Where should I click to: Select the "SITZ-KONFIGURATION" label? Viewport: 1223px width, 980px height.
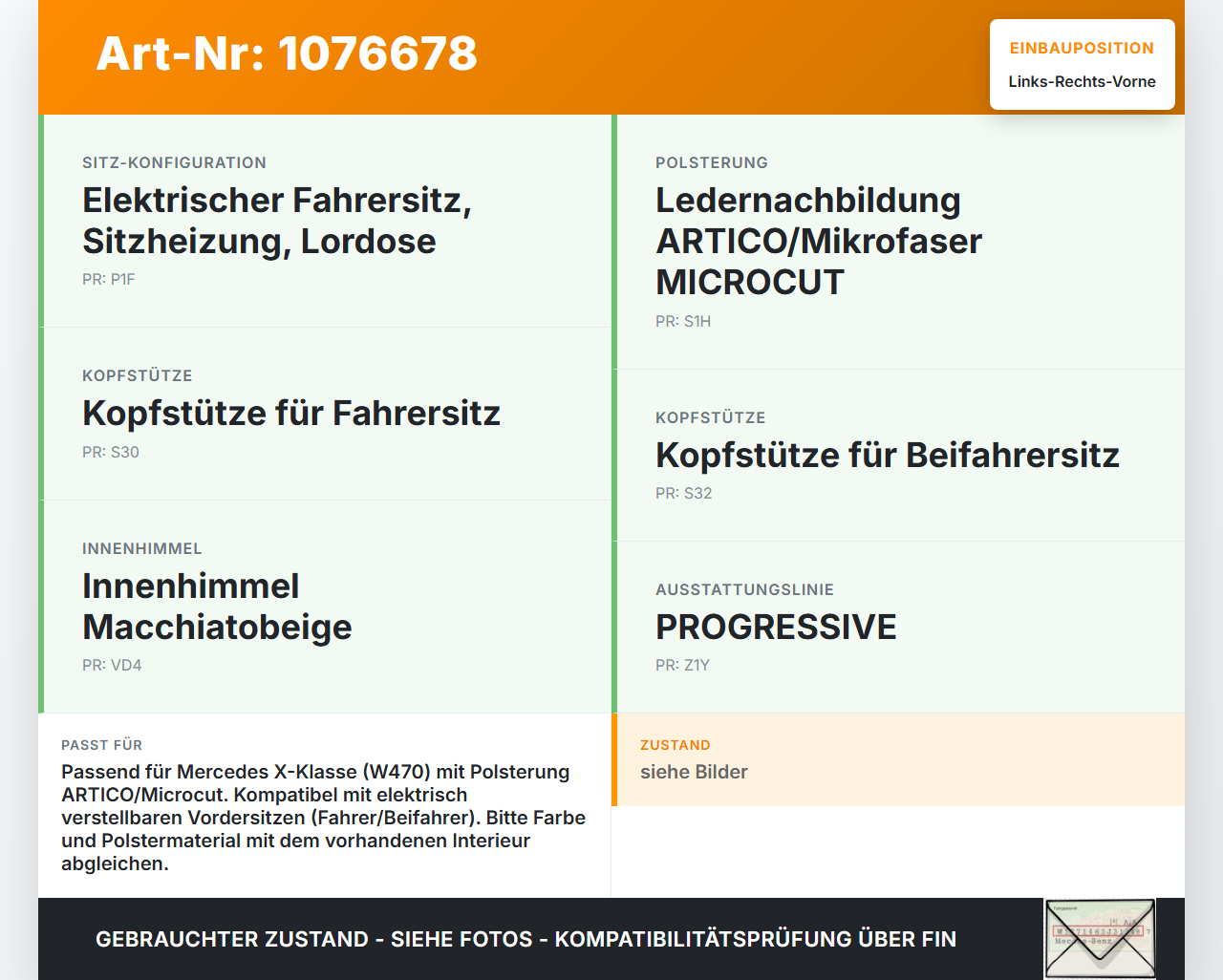pos(174,162)
